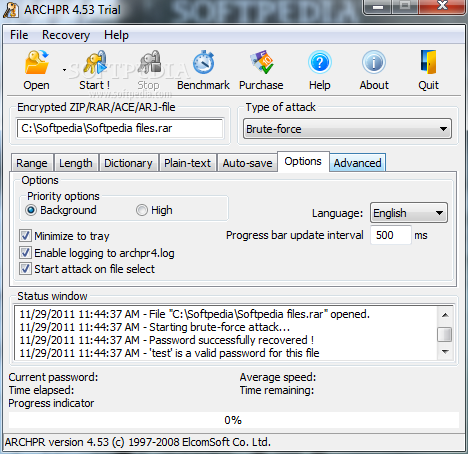Screen dimensions: 468x454
Task: Click the greyed Stop icon
Action: (149, 62)
